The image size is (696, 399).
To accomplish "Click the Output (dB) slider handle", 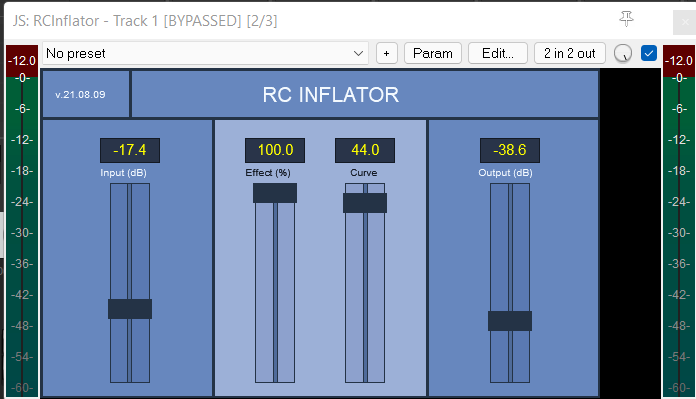I will click(510, 321).
